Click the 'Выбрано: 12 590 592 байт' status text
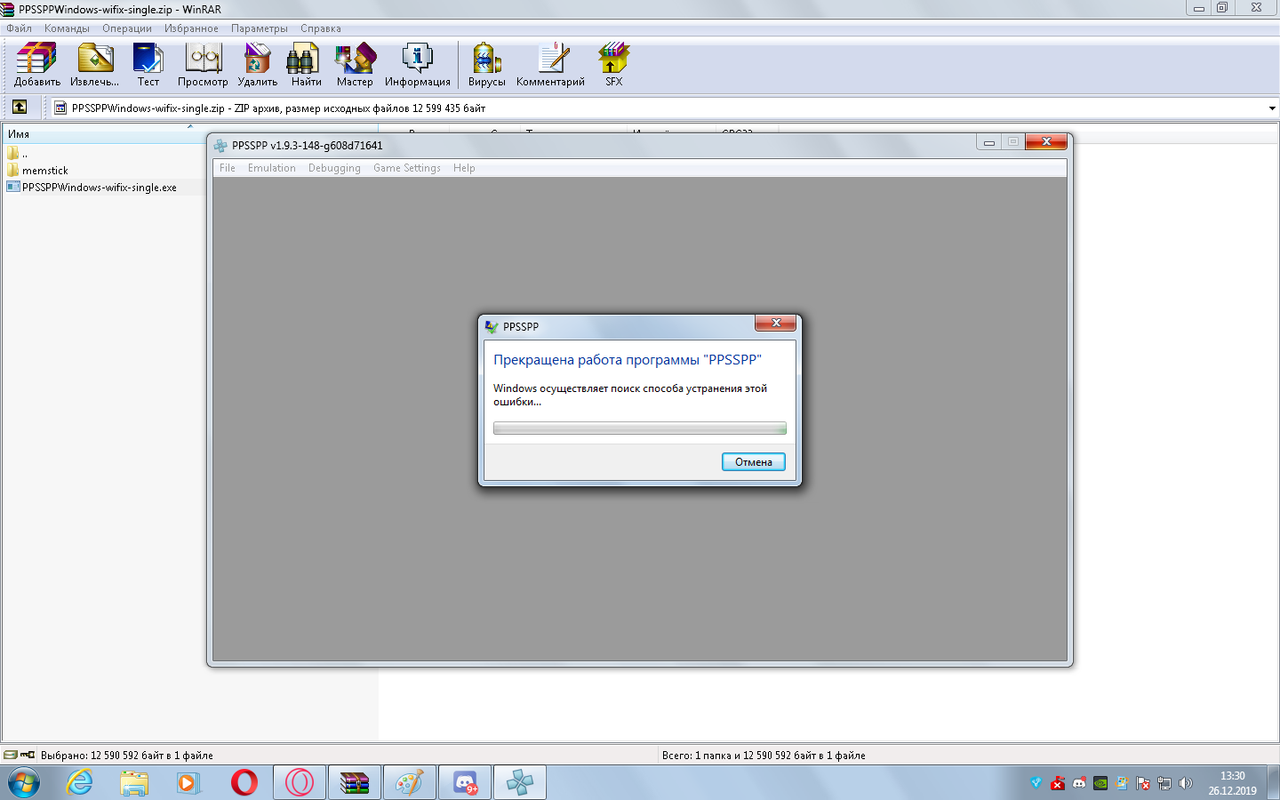The height and width of the screenshot is (800, 1280). [x=126, y=756]
